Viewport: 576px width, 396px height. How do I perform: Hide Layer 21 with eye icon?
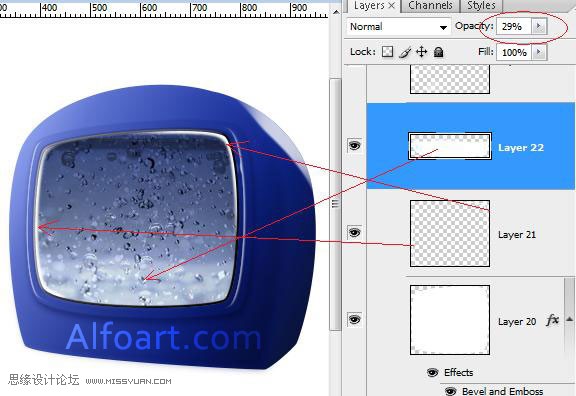[x=354, y=233]
